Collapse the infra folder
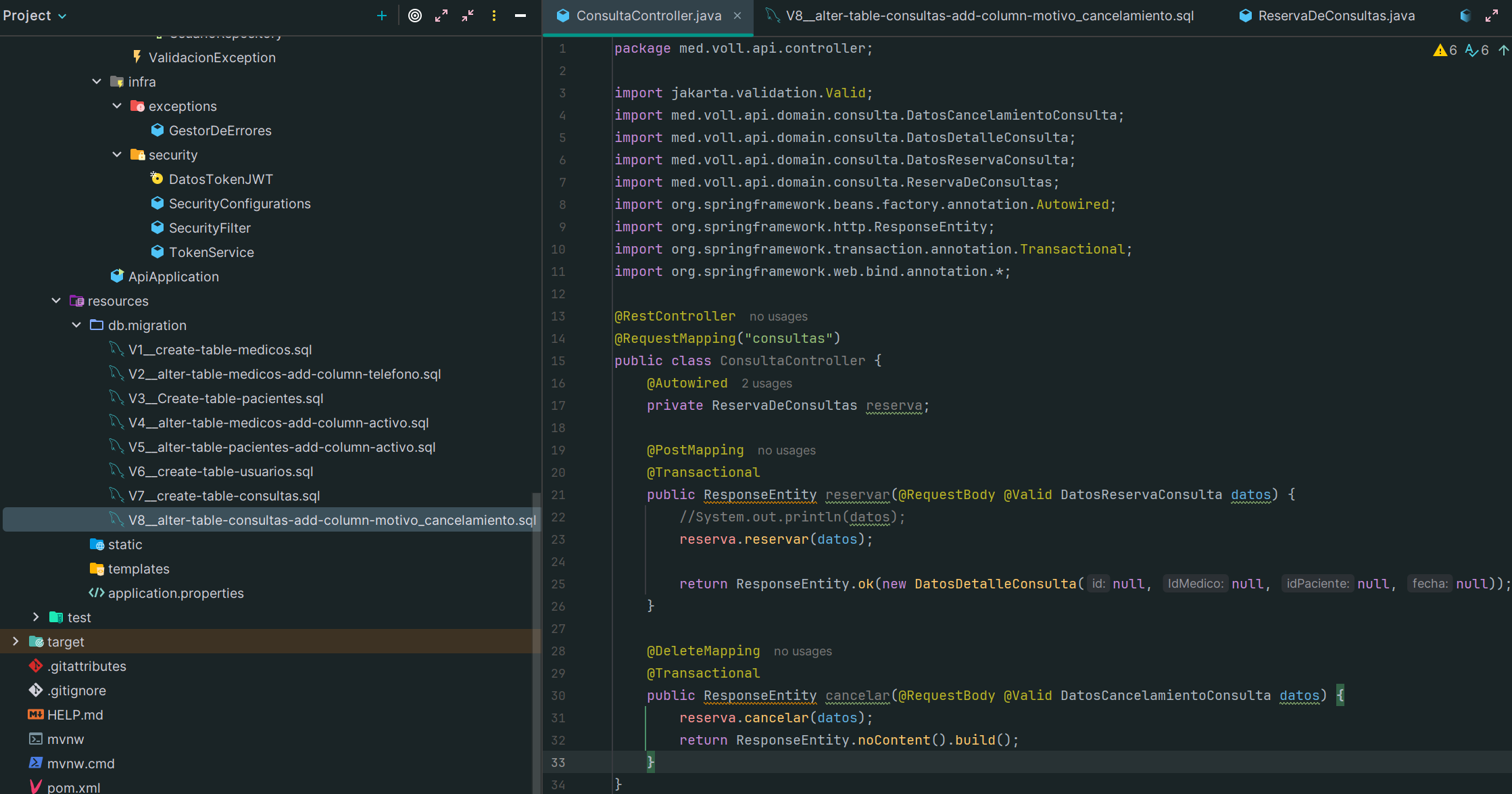 pos(97,82)
